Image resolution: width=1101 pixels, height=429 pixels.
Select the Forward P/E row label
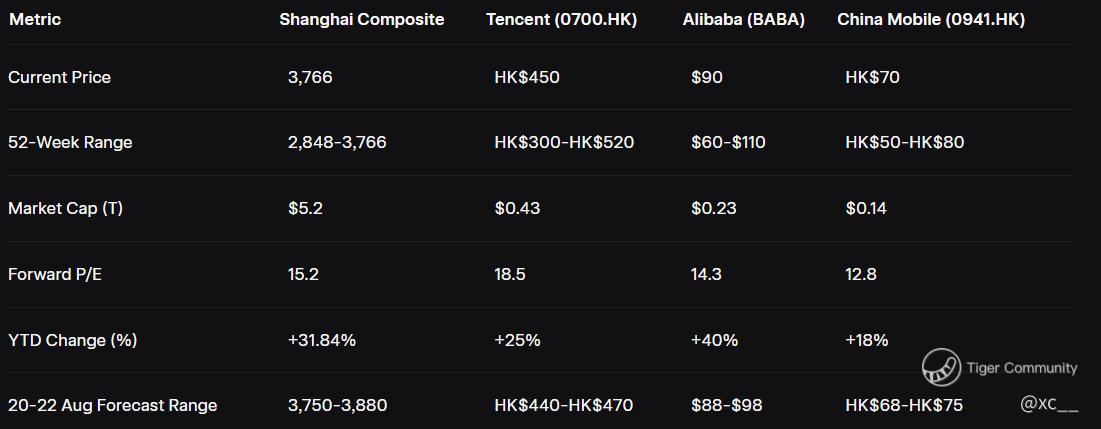(x=55, y=274)
